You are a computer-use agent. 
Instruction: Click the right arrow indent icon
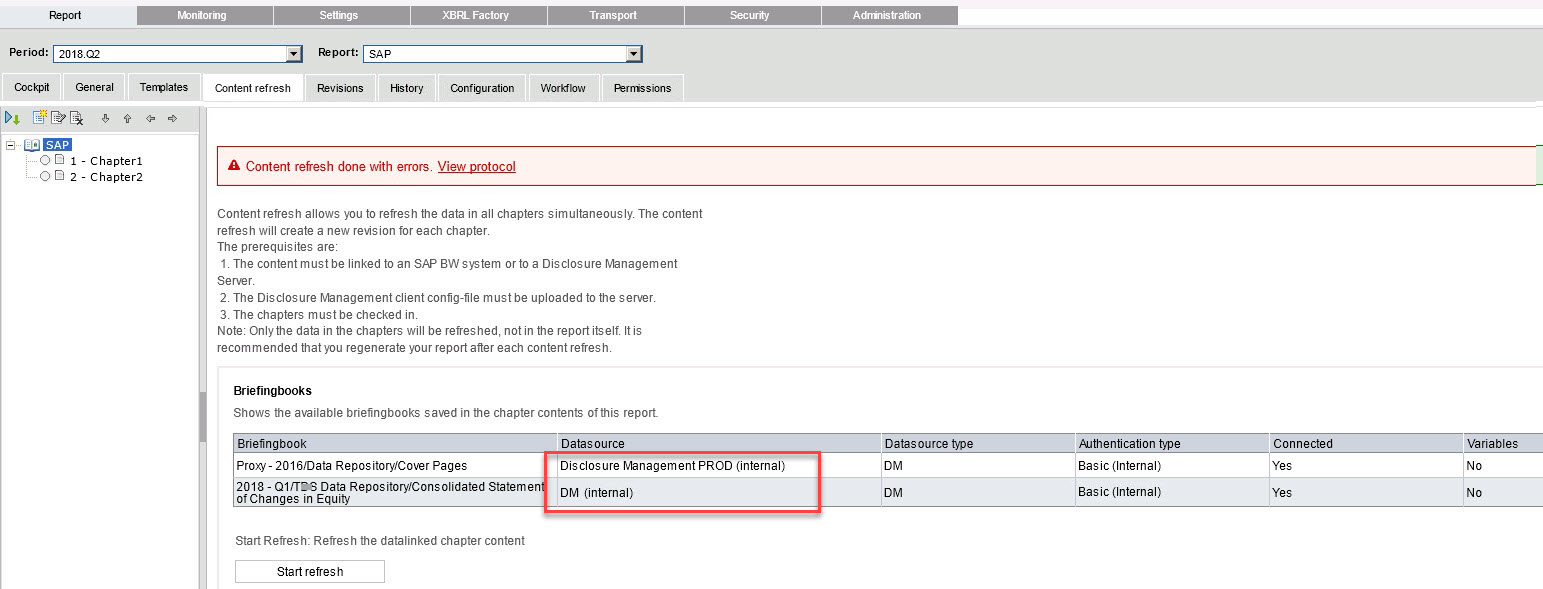[x=172, y=118]
